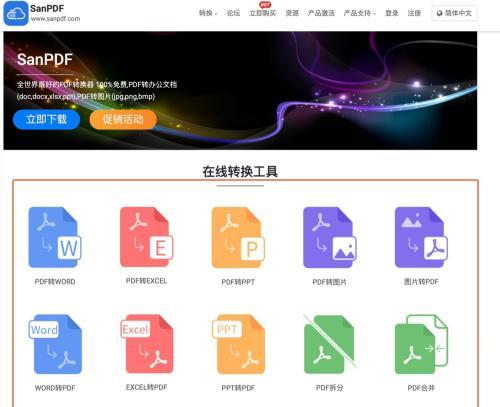Image resolution: width=500 pixels, height=407 pixels.
Task: Click the 在线转换工具 section heading
Action: pyautogui.click(x=240, y=171)
